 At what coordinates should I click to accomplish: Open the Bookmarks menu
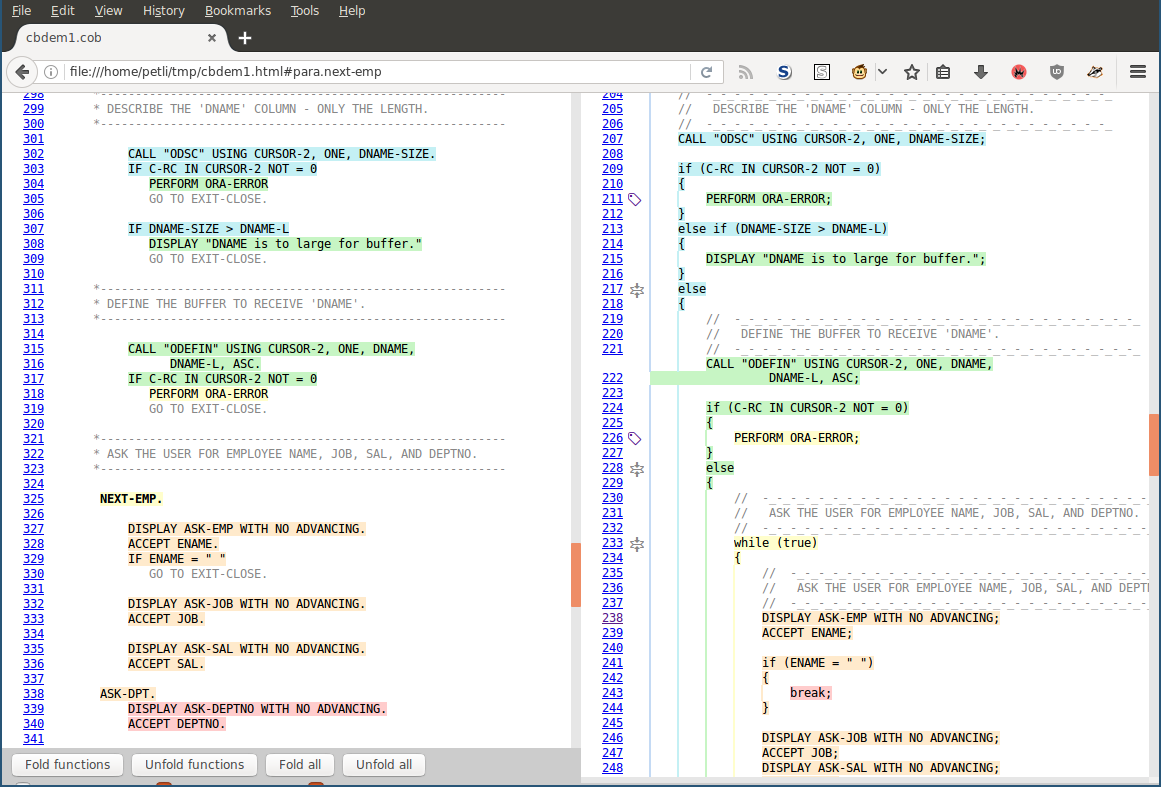pyautogui.click(x=237, y=11)
